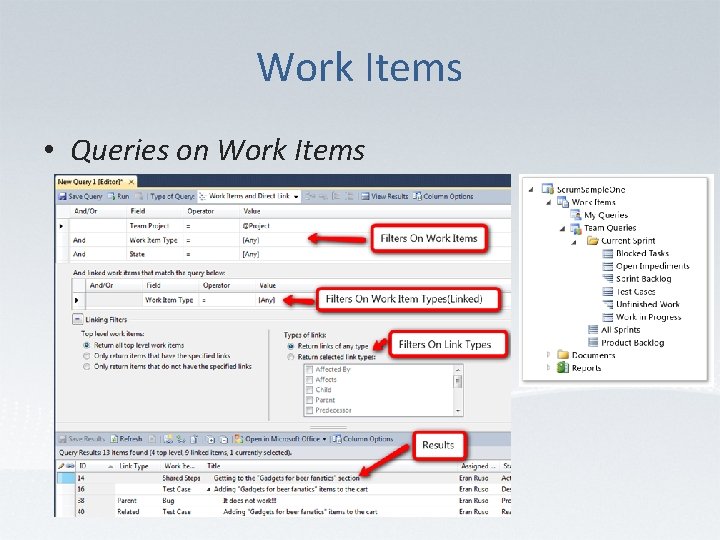Click the Sprint Backlog tree query icon

(x=608, y=278)
